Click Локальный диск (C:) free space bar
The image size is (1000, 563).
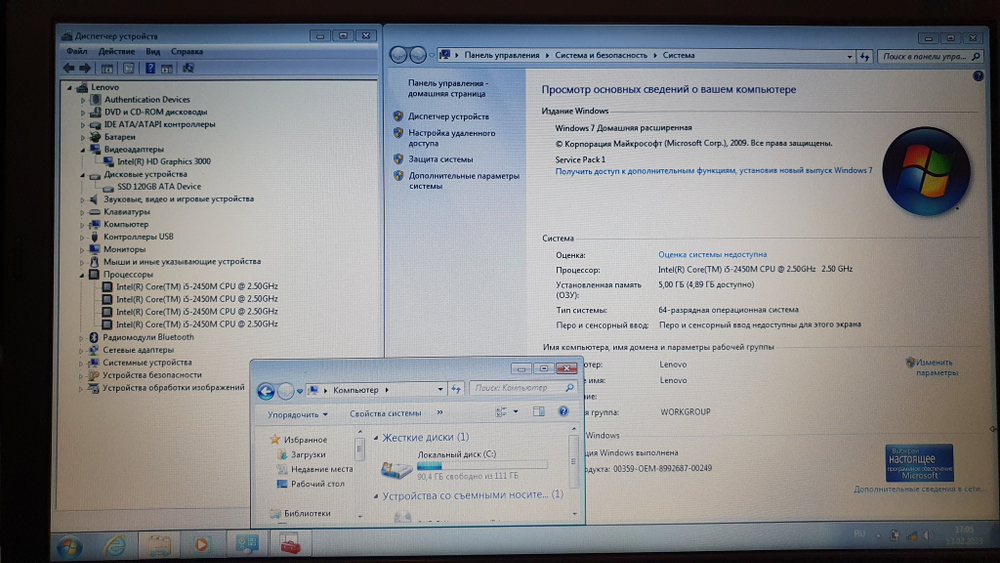point(482,465)
